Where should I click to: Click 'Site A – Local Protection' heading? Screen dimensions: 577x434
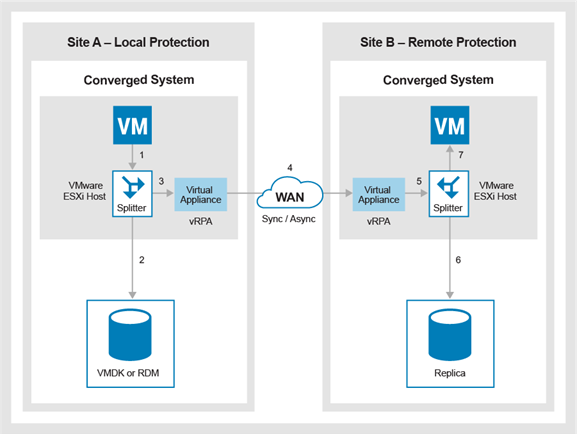[138, 42]
